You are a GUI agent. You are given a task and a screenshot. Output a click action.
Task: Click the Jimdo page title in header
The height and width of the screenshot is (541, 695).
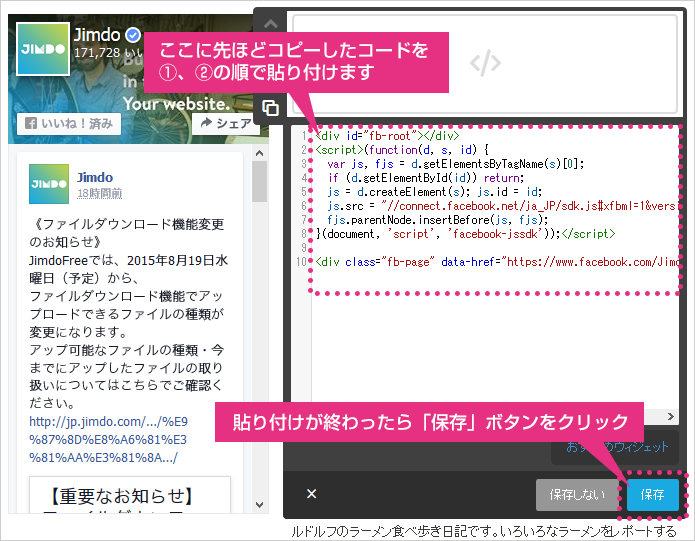click(x=97, y=35)
